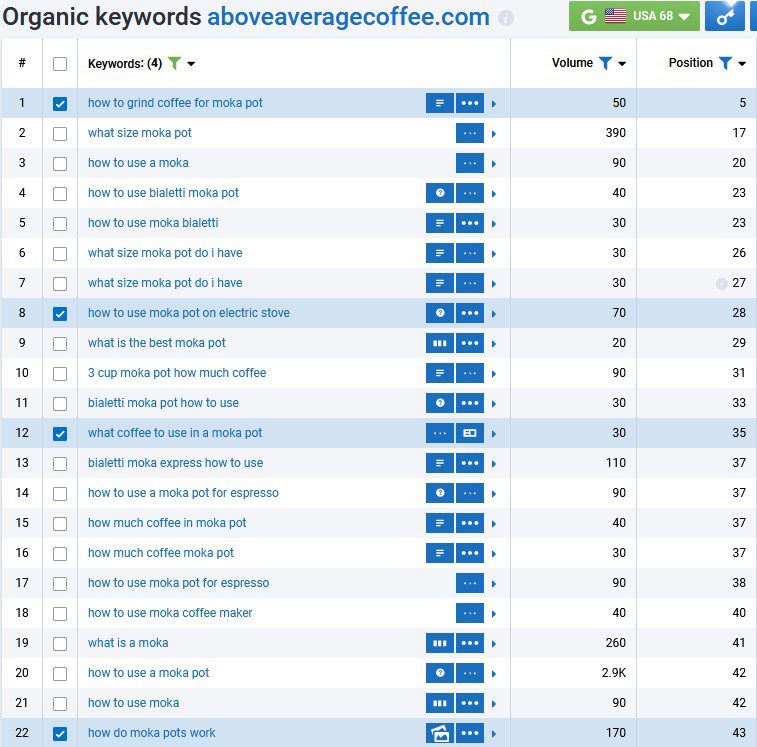Uncheck 'what coffee to use in a moka pot' checkbox
The image size is (757, 747).
[60, 434]
